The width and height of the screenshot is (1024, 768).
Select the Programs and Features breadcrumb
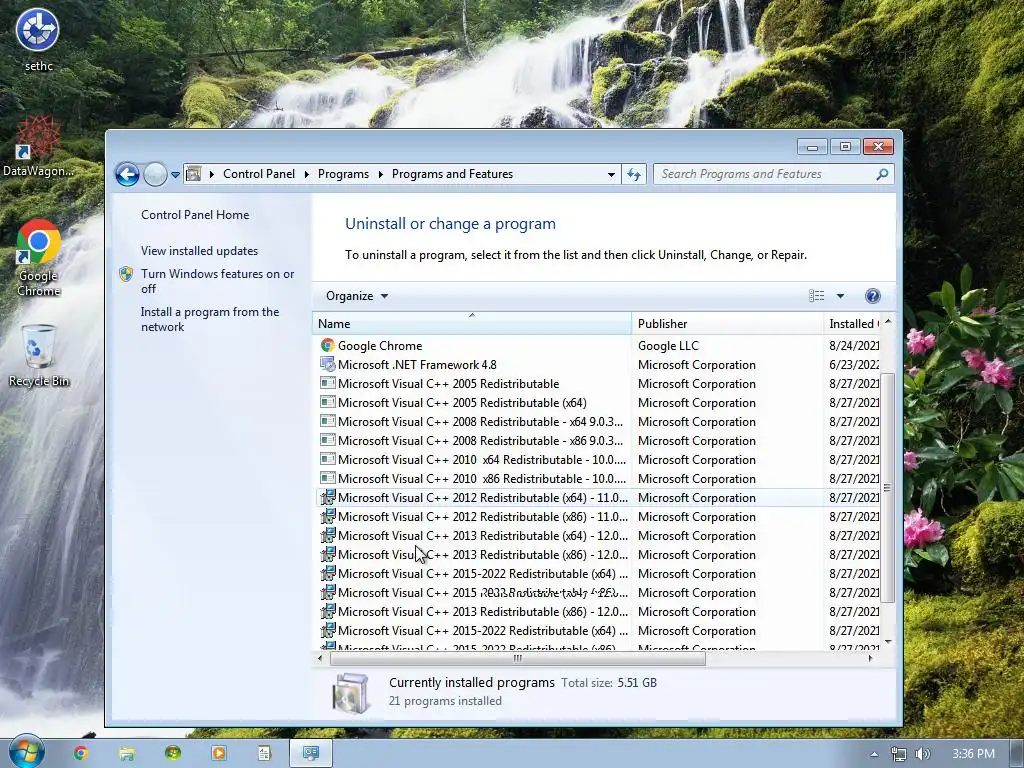[452, 174]
